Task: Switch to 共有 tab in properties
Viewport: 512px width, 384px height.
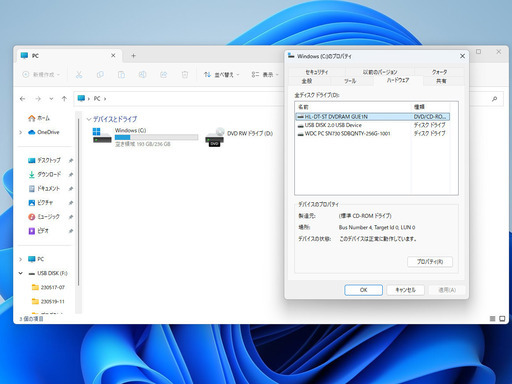Action: [441, 81]
